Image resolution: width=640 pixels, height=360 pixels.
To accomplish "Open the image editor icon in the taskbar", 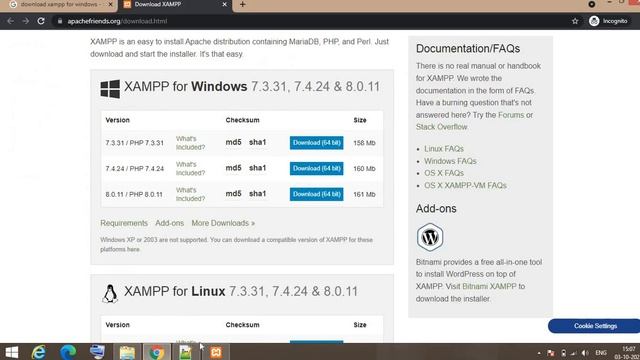I will [x=186, y=352].
